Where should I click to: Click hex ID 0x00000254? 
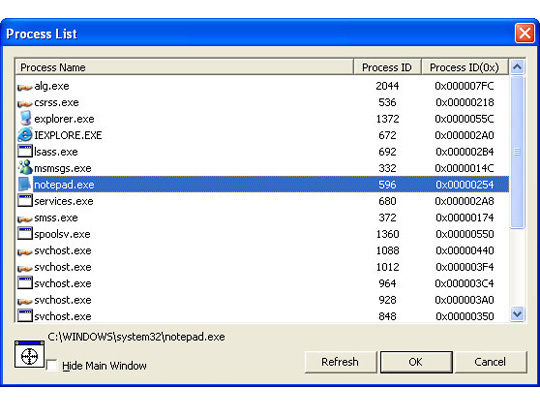465,185
